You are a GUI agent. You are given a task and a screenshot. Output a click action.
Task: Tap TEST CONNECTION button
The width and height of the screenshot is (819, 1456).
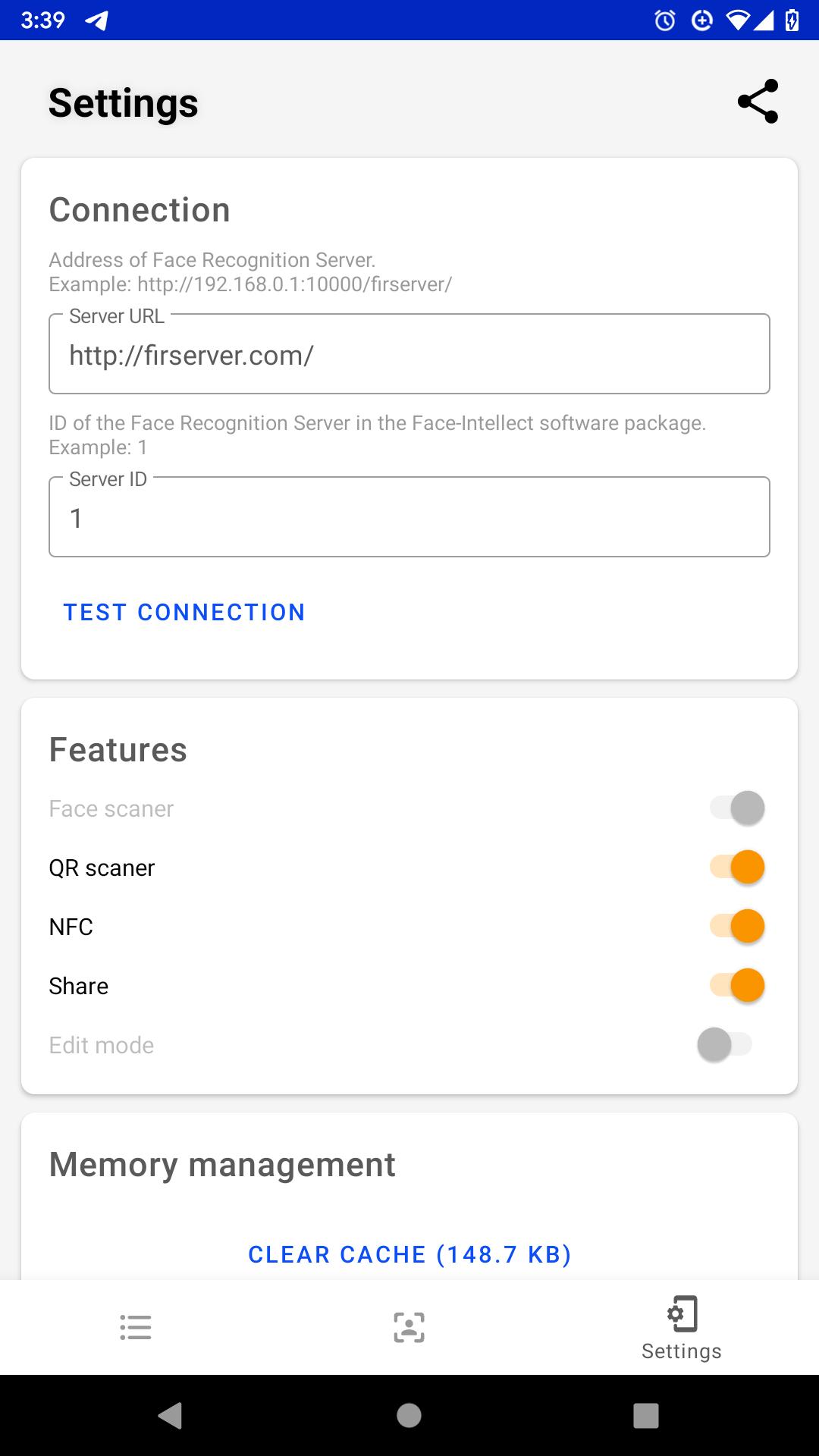[184, 612]
